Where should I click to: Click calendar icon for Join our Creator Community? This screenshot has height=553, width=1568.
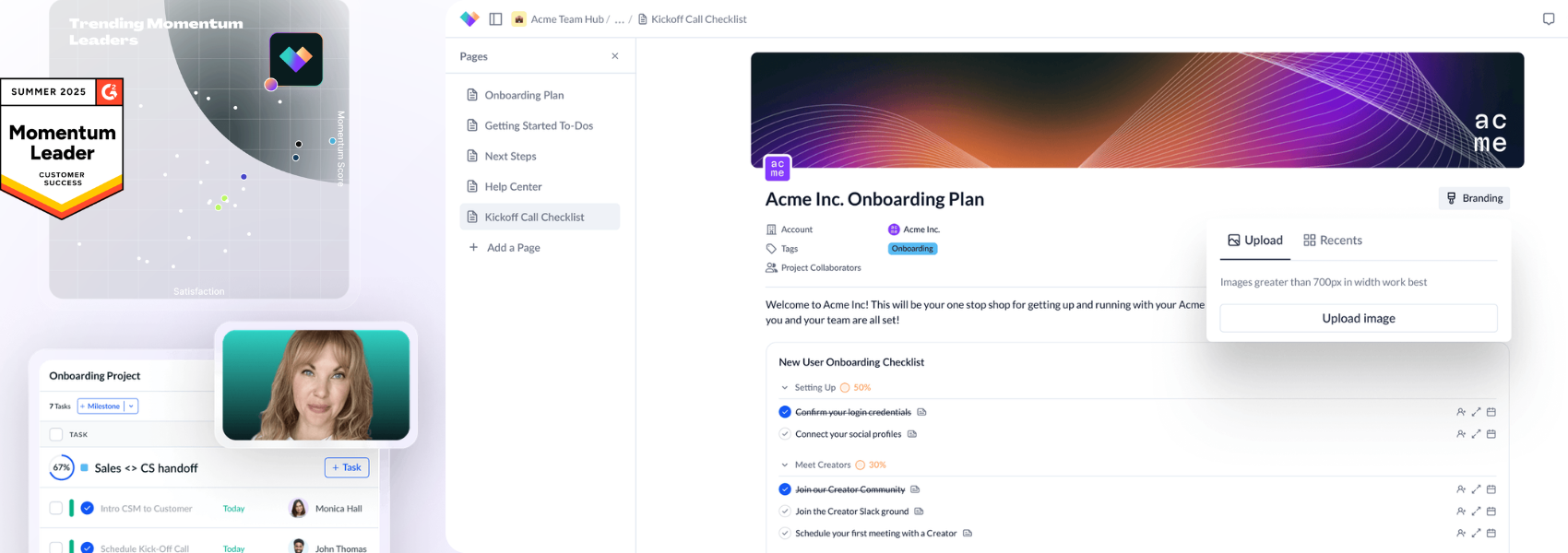(x=1491, y=489)
